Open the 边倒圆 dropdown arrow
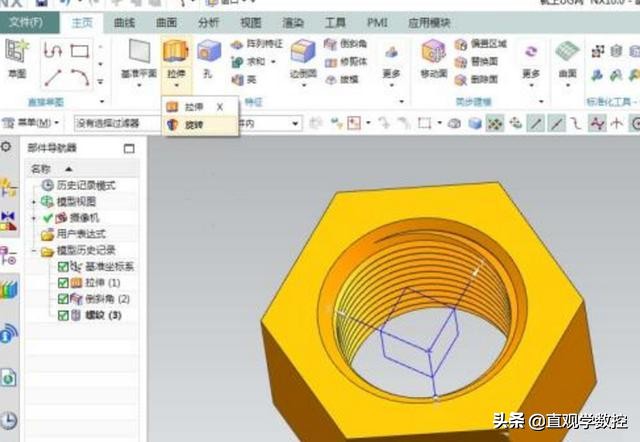Image resolution: width=640 pixels, height=442 pixels. pyautogui.click(x=304, y=85)
